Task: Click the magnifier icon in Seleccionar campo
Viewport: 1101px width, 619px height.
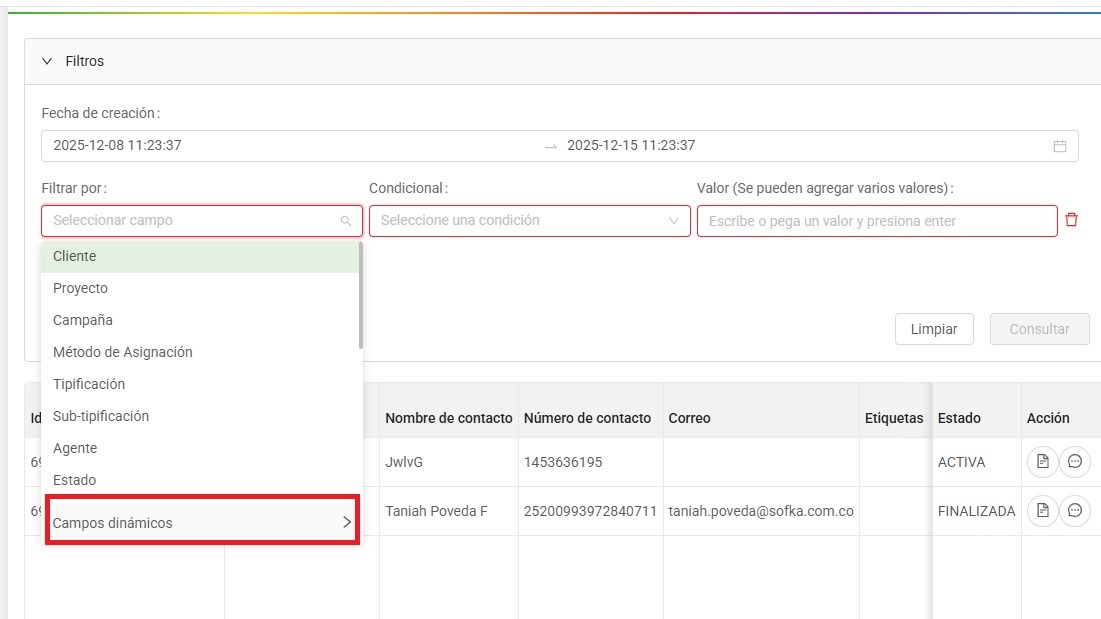Action: click(x=346, y=221)
